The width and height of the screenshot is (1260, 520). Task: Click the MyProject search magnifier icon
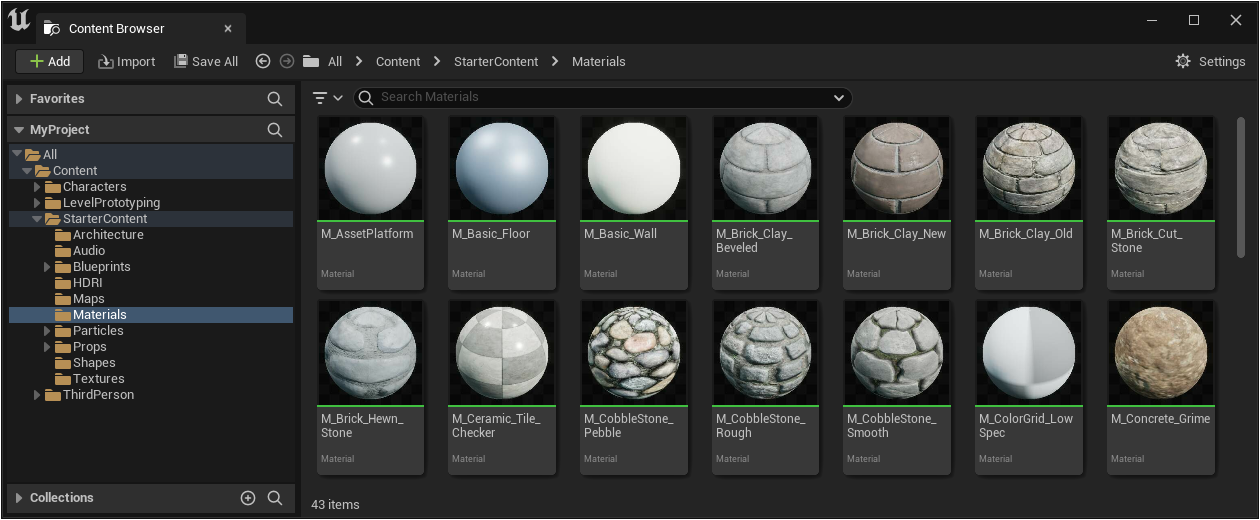click(275, 130)
